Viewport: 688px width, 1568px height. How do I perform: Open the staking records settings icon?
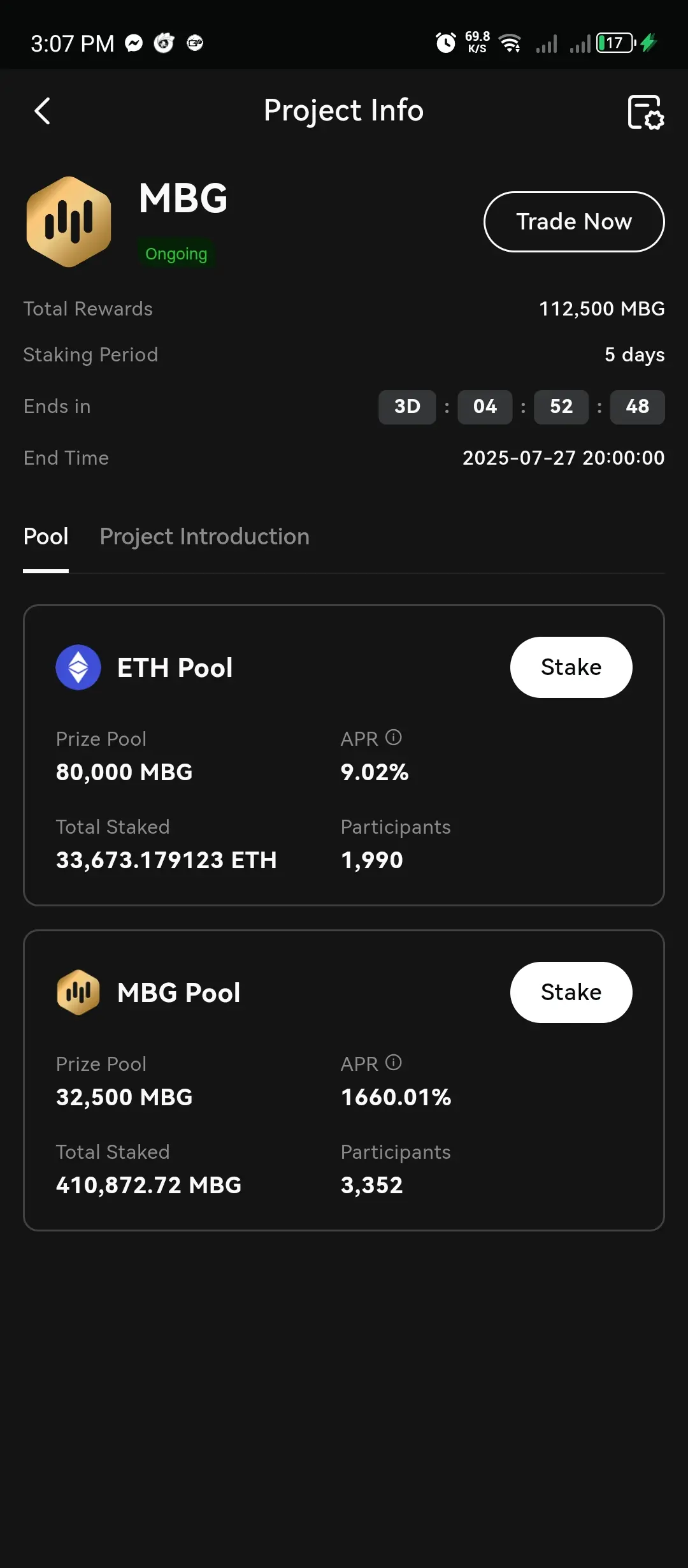[645, 112]
